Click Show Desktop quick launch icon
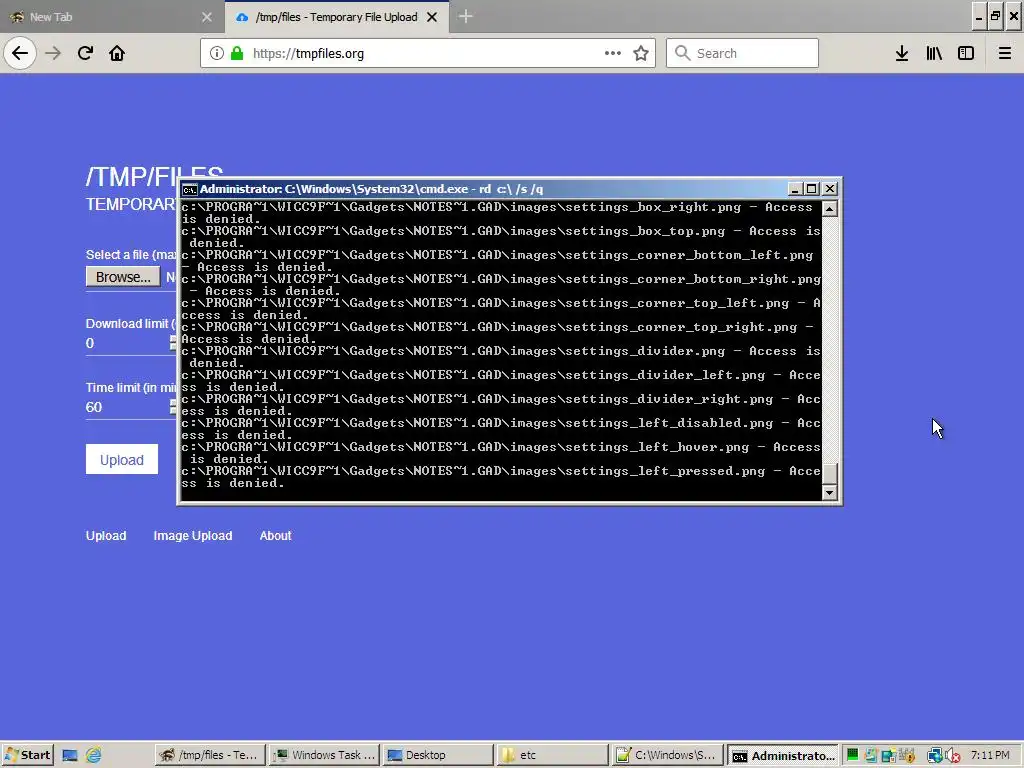Image resolution: width=1024 pixels, height=768 pixels. [x=70, y=756]
